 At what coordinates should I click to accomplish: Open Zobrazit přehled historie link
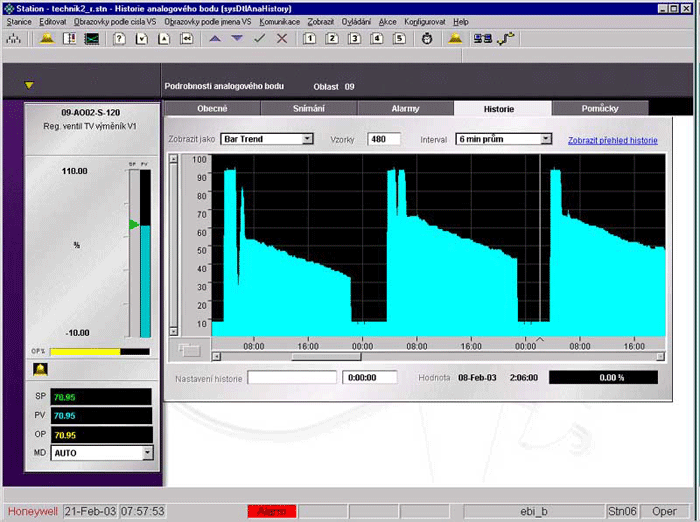click(612, 141)
